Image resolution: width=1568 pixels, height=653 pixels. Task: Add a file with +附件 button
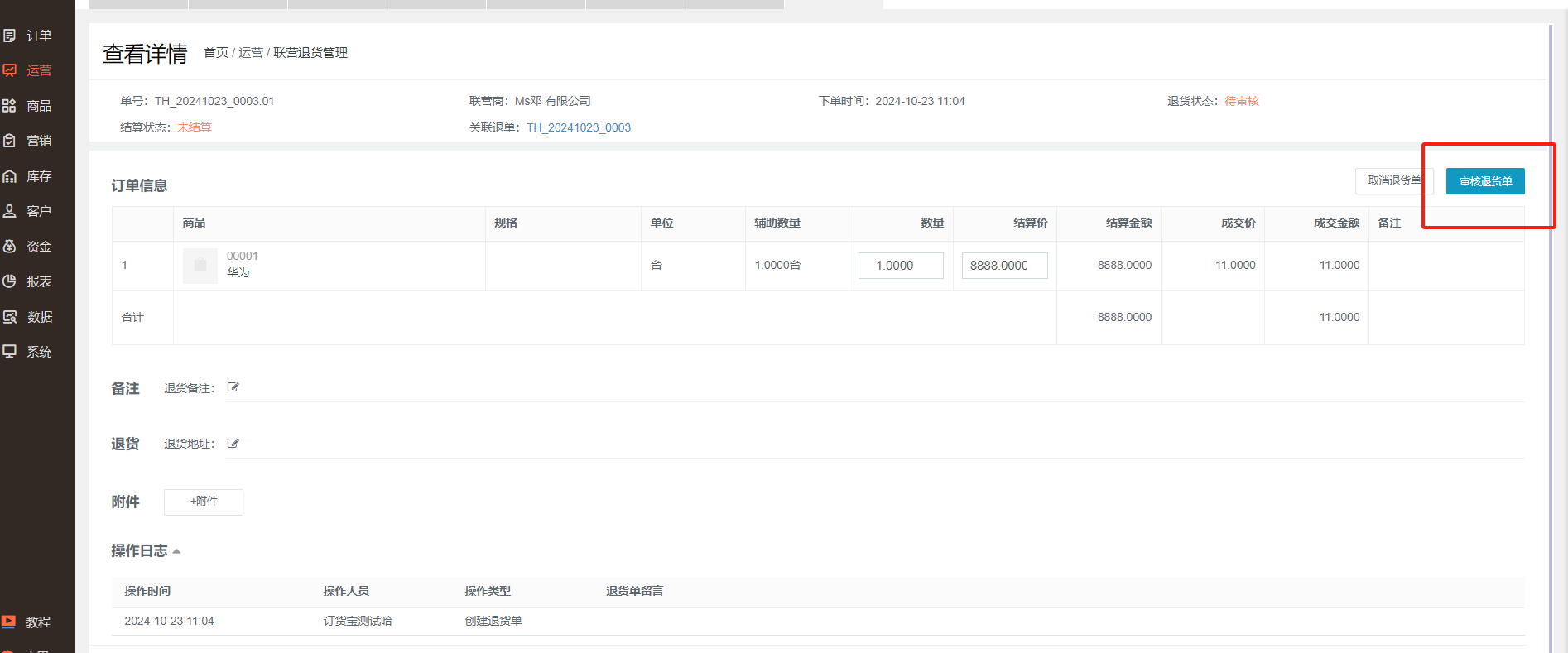(x=204, y=502)
